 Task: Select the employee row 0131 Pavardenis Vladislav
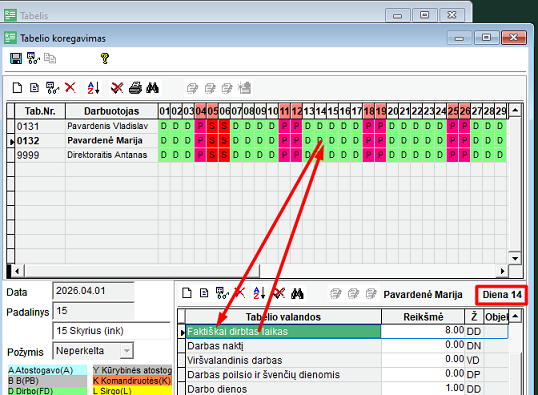(x=256, y=126)
